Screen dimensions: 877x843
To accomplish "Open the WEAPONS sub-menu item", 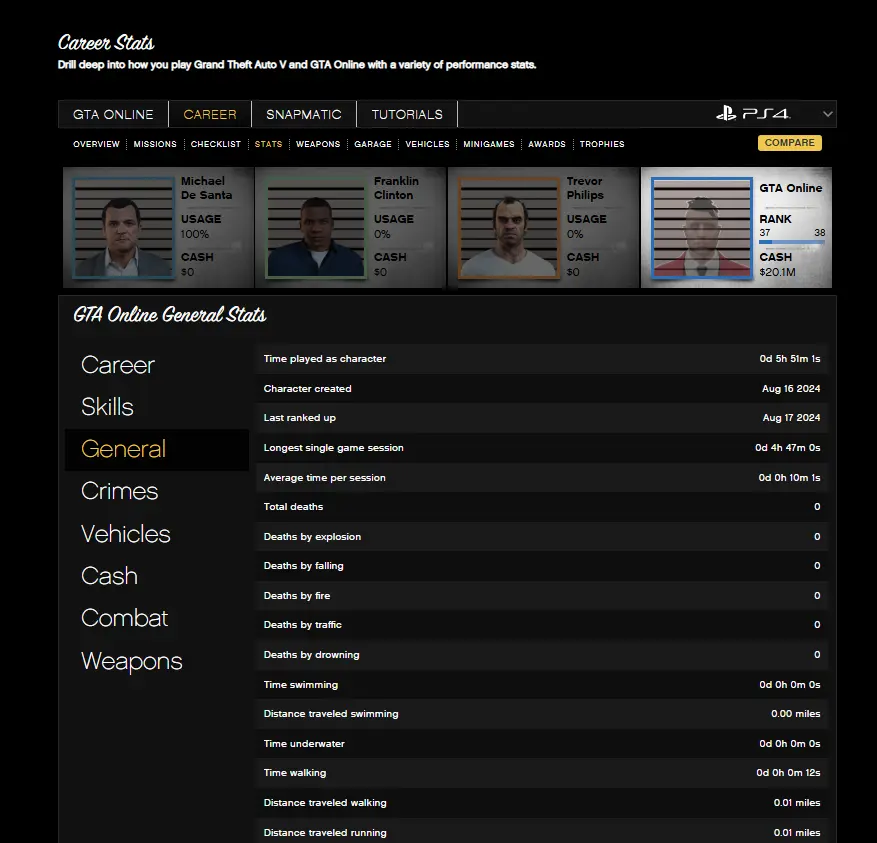I will point(318,144).
